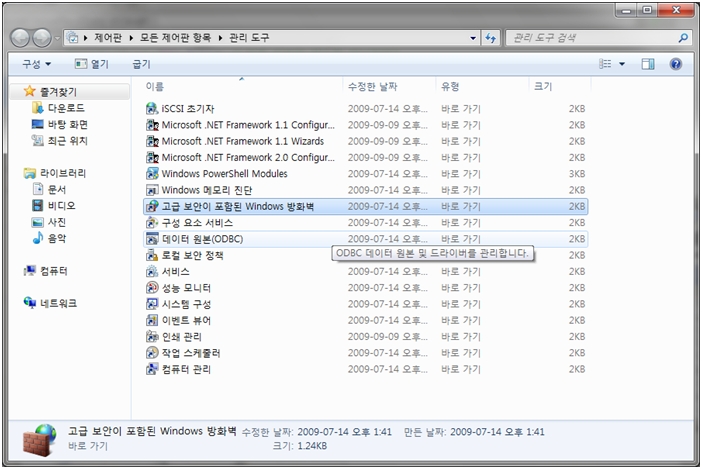Open the 구성 dropdown menu

pyautogui.click(x=36, y=64)
